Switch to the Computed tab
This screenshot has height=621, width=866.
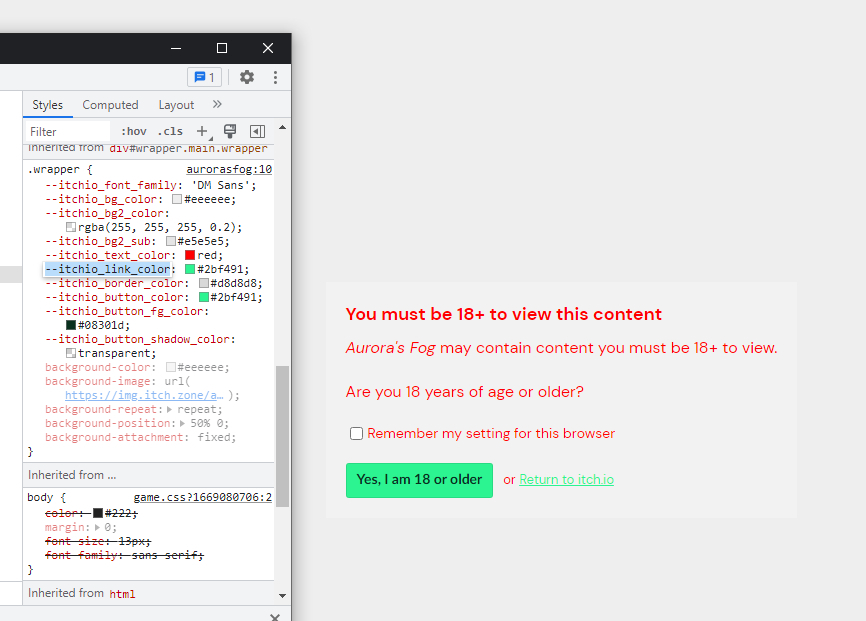click(110, 105)
